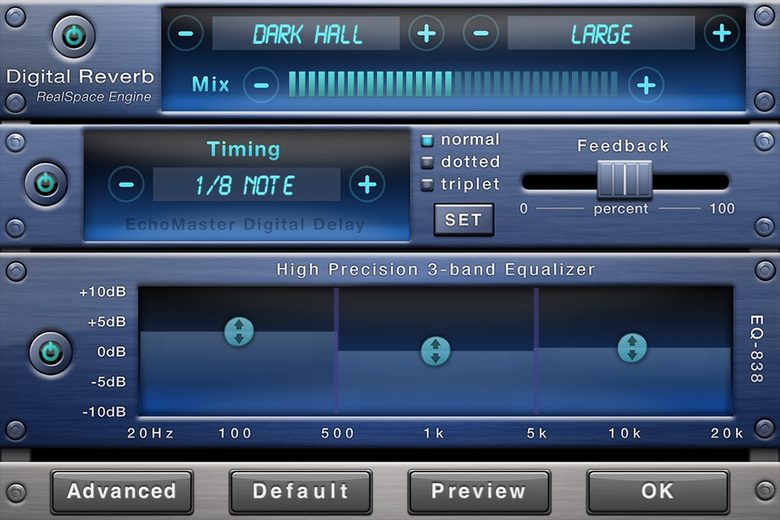The image size is (780, 520).
Task: Click the reverb Mix level meter
Action: tap(453, 84)
